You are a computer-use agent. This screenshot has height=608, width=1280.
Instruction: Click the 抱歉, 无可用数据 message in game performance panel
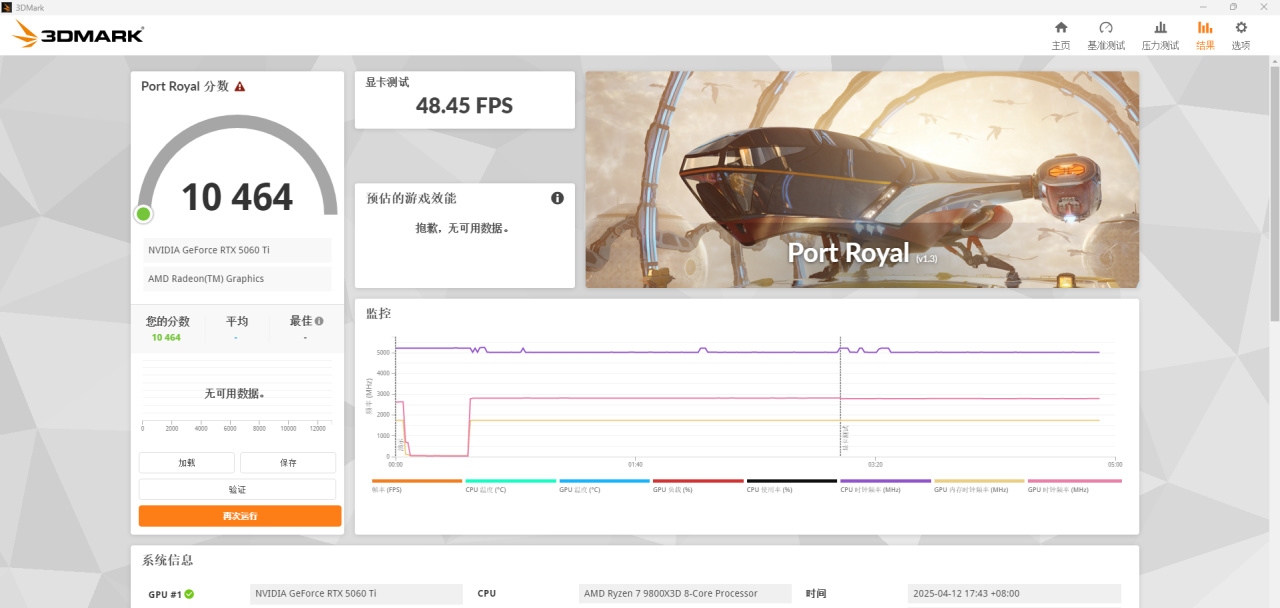pos(463,228)
